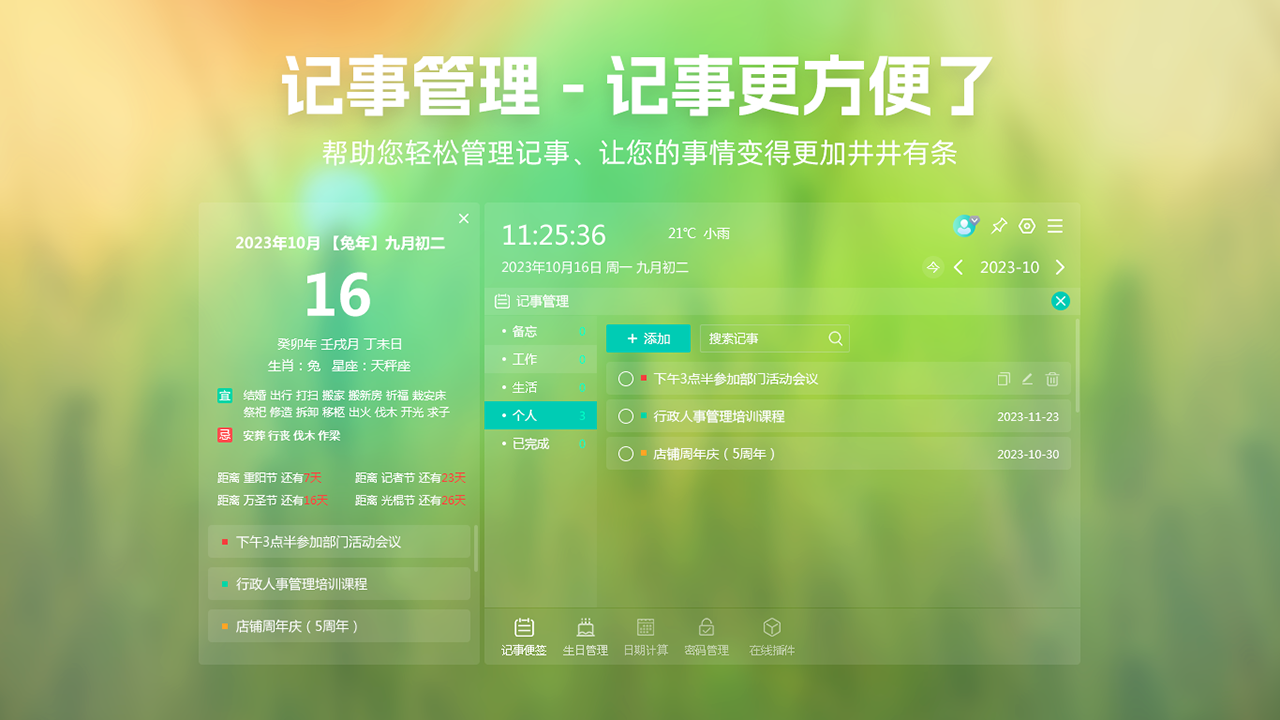The height and width of the screenshot is (720, 1280).
Task: Click orange marker on 店铺周年庆 list note
Action: [644, 453]
